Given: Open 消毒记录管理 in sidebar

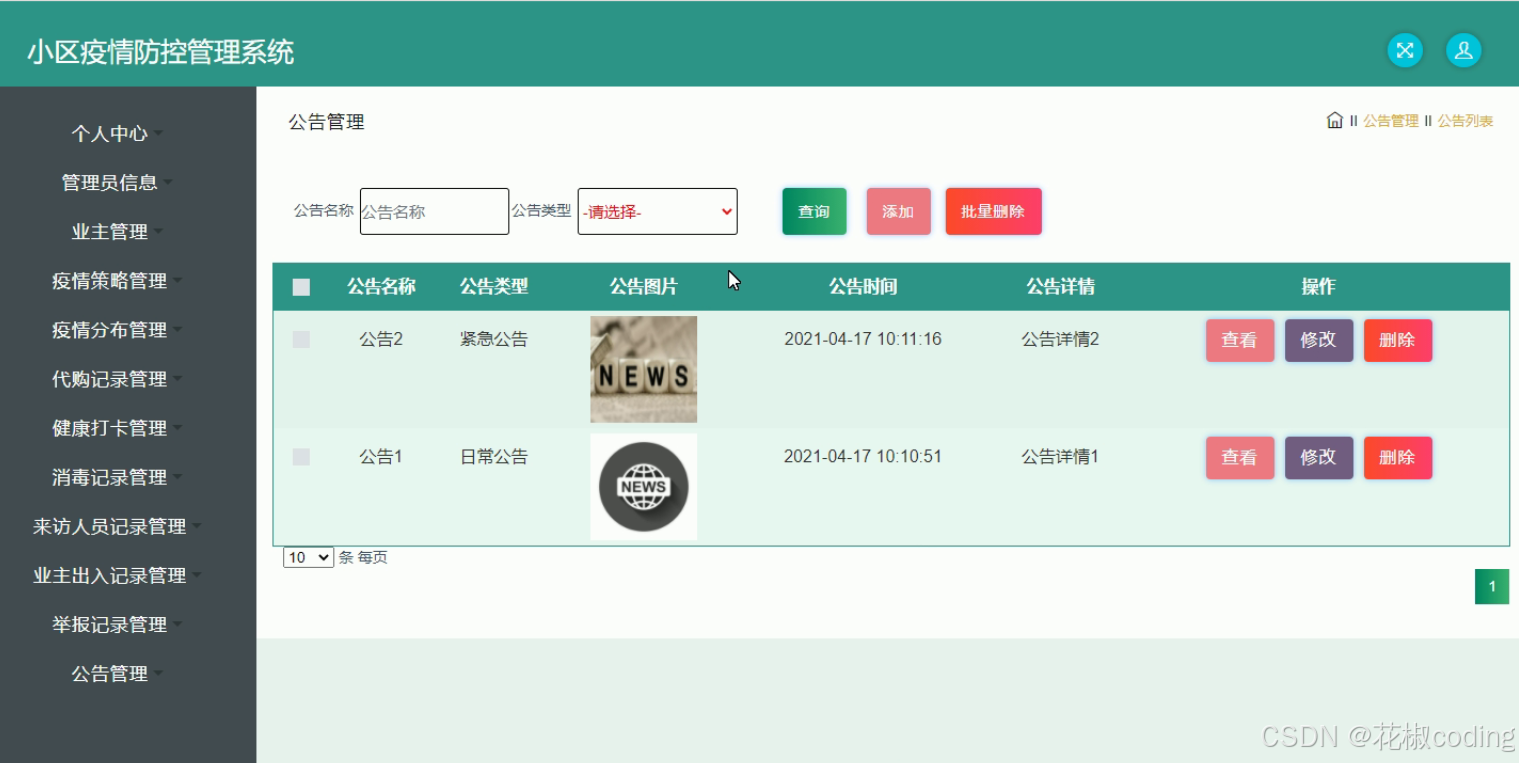Looking at the screenshot, I should [116, 477].
